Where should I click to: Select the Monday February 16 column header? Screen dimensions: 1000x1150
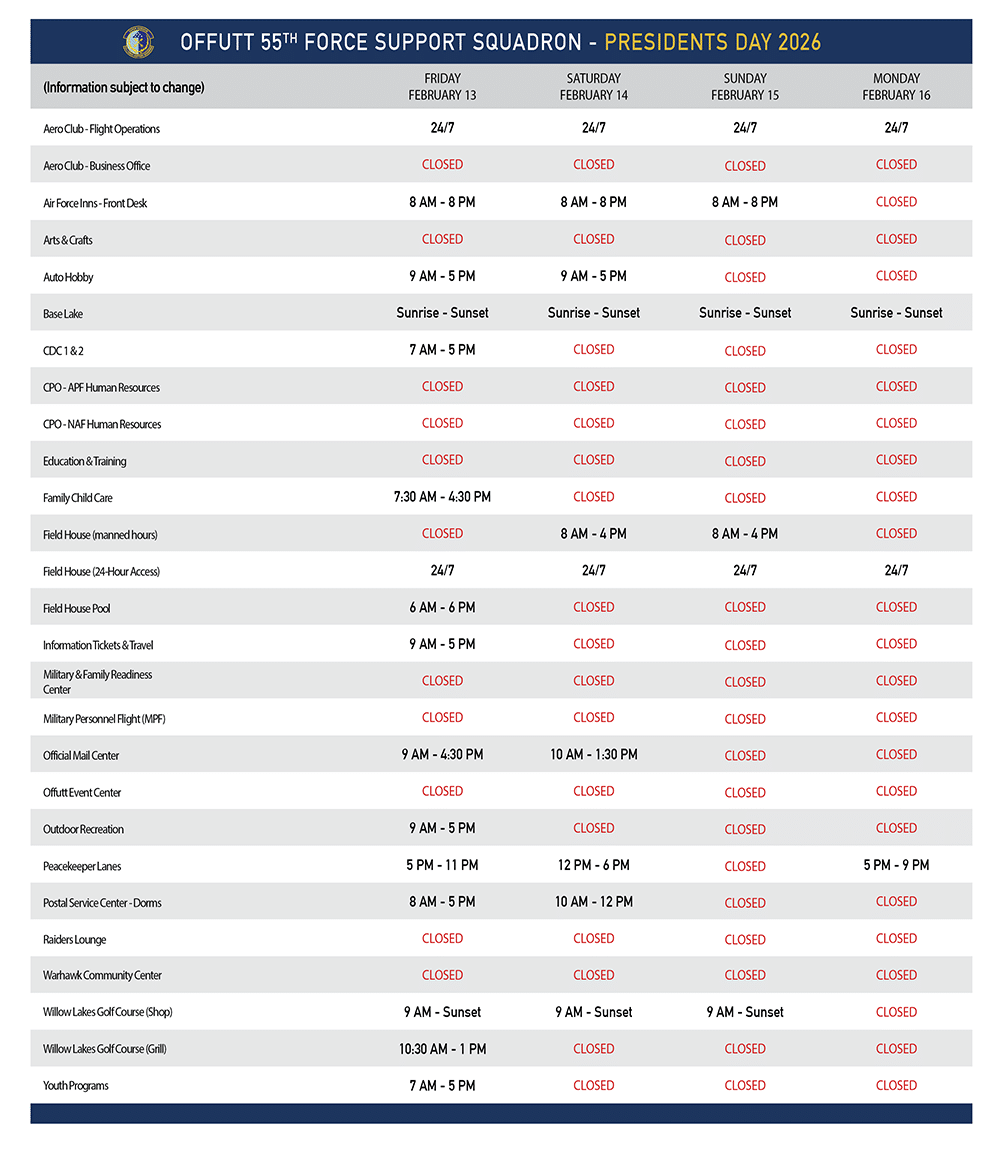[x=896, y=87]
